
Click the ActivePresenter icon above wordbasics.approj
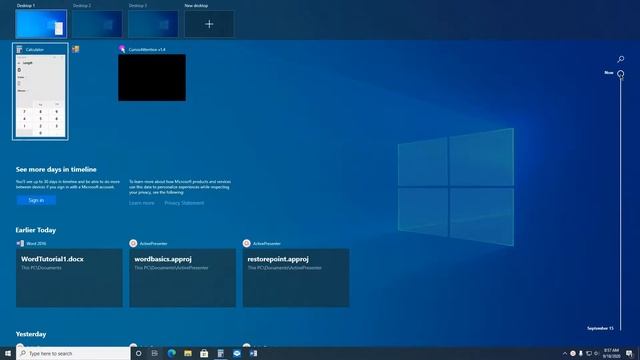pos(133,243)
